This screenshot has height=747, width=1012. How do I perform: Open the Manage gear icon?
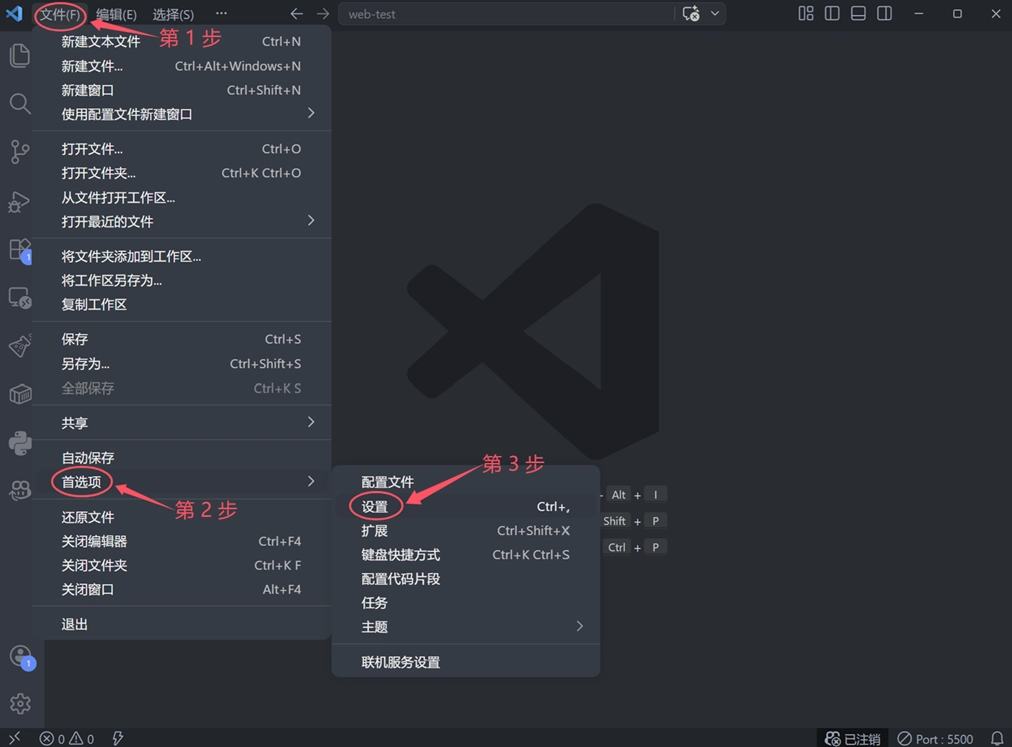click(x=20, y=703)
